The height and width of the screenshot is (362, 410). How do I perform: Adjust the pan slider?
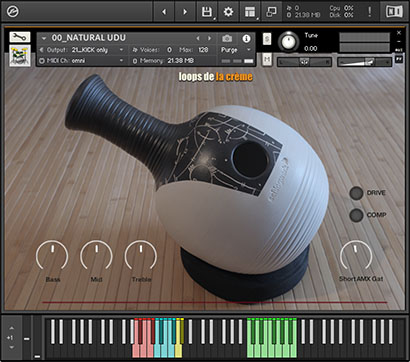point(304,62)
